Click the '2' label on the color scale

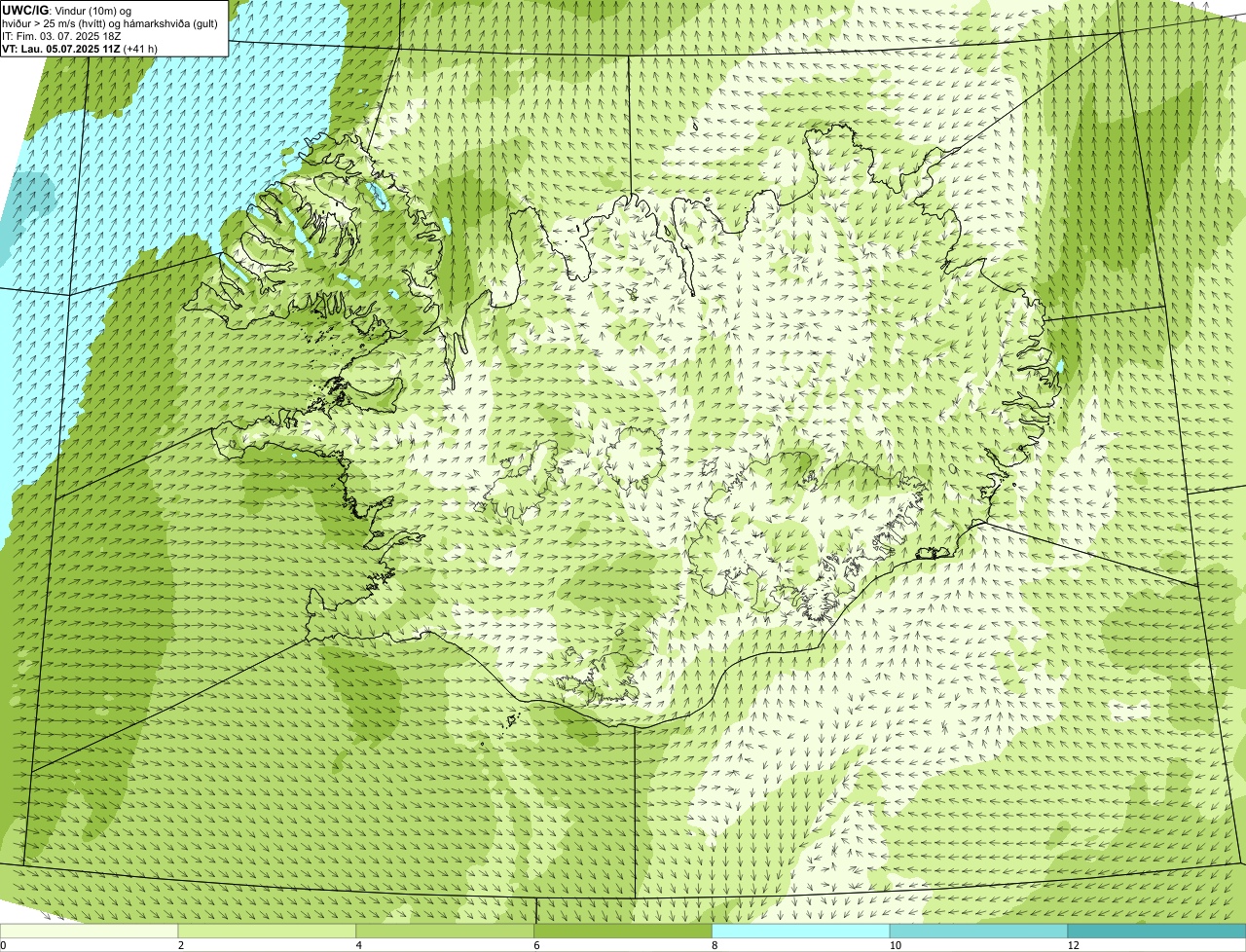click(x=181, y=945)
